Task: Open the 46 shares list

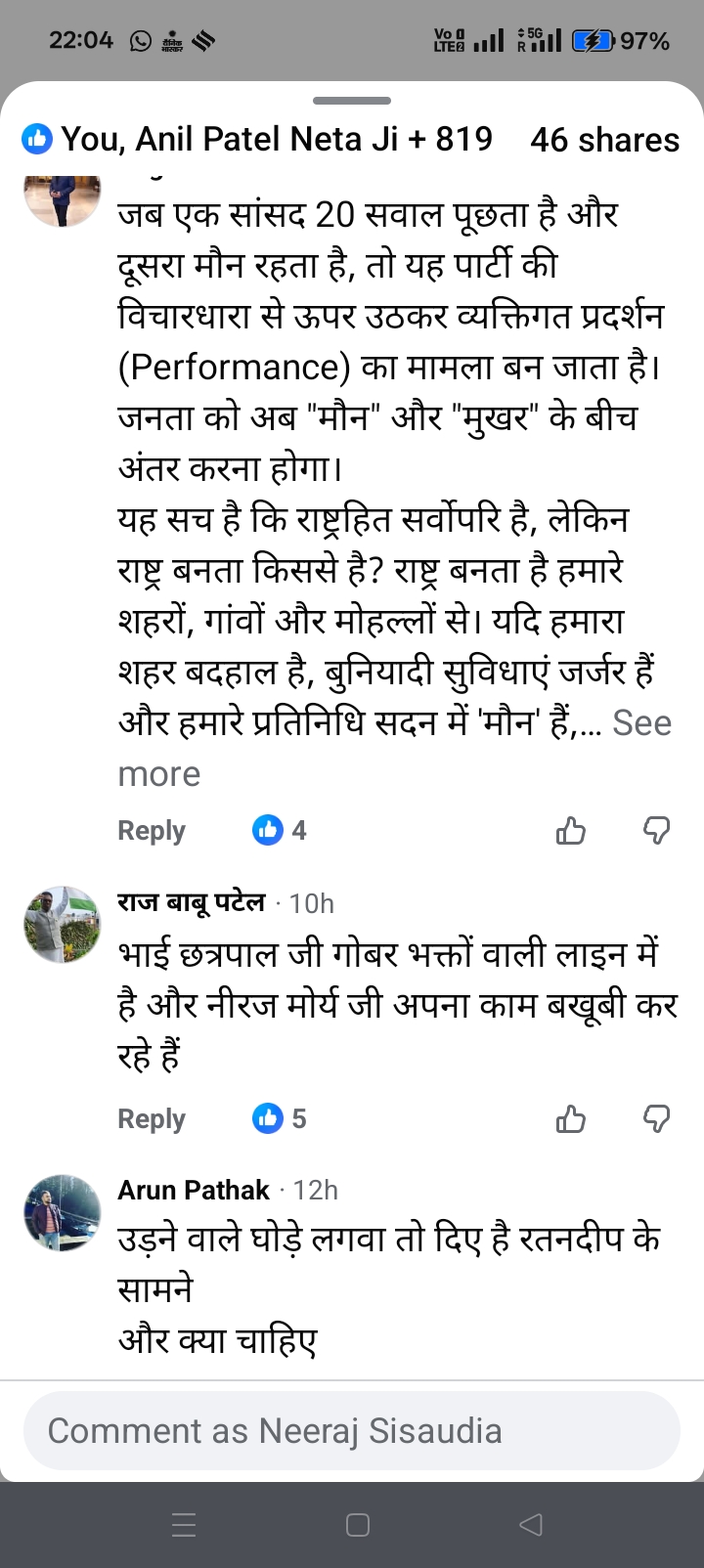Action: [x=604, y=140]
